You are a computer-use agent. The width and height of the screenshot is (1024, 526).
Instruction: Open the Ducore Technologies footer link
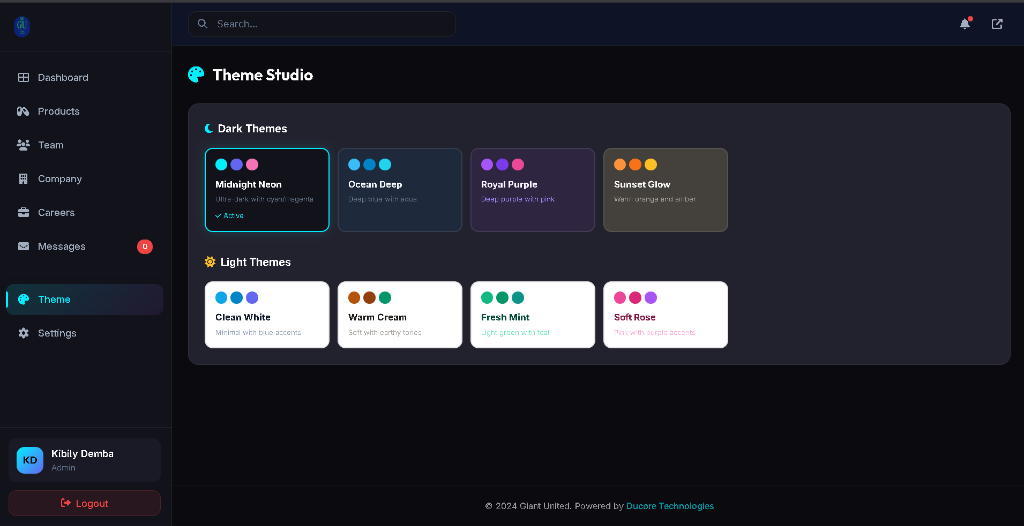[x=670, y=506]
